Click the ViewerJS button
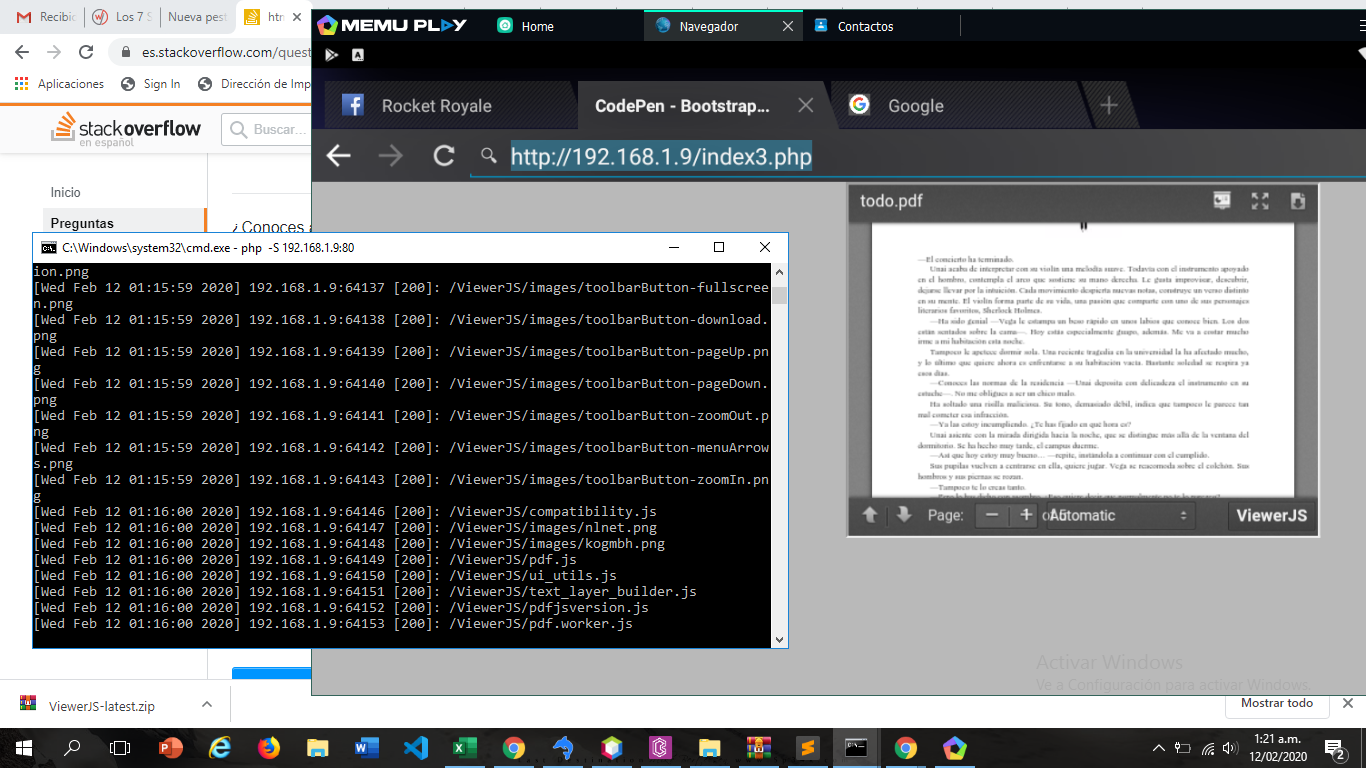 (x=1271, y=515)
